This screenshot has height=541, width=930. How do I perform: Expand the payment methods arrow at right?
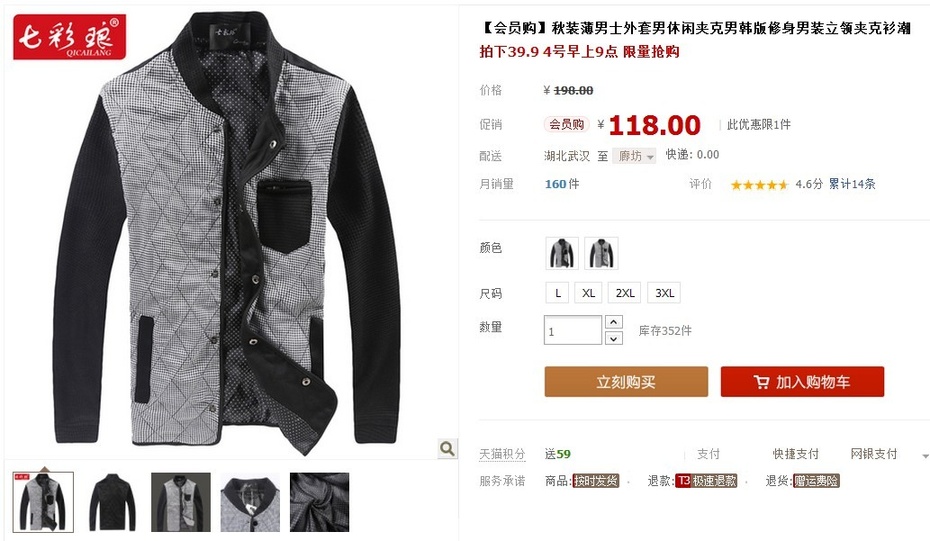pyautogui.click(x=925, y=456)
